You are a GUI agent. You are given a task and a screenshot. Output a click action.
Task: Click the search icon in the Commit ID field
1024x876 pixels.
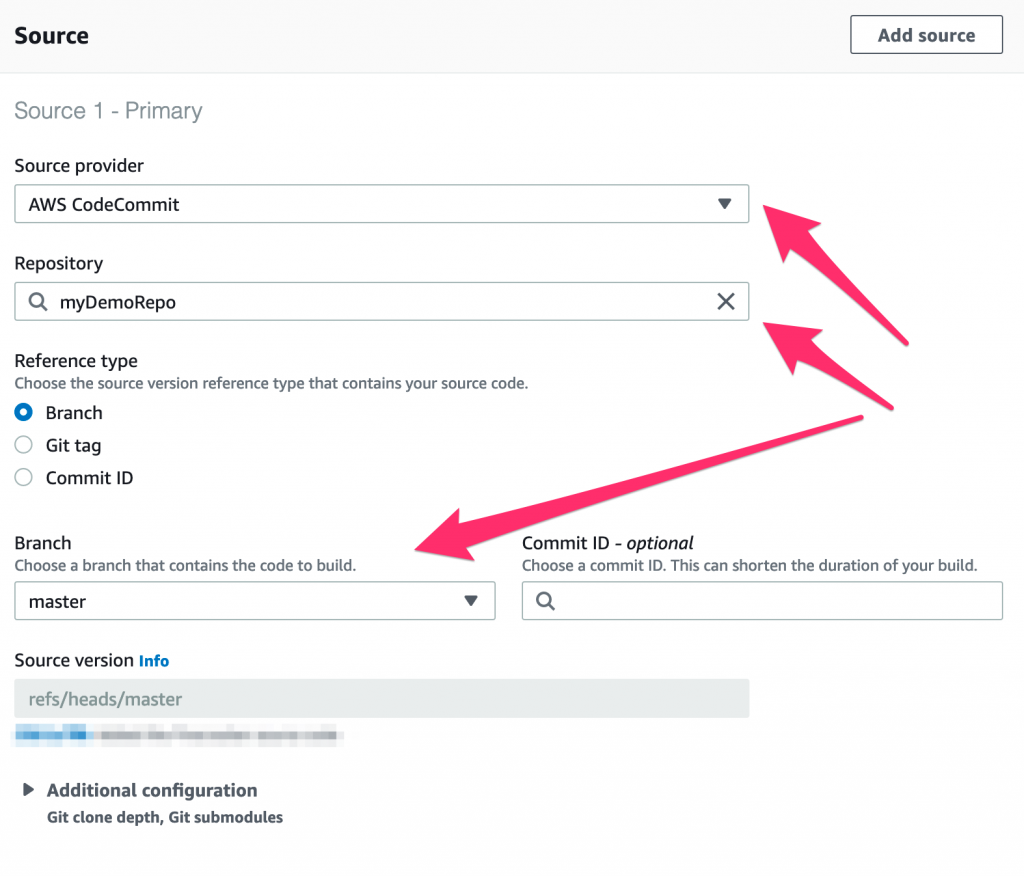click(x=542, y=601)
